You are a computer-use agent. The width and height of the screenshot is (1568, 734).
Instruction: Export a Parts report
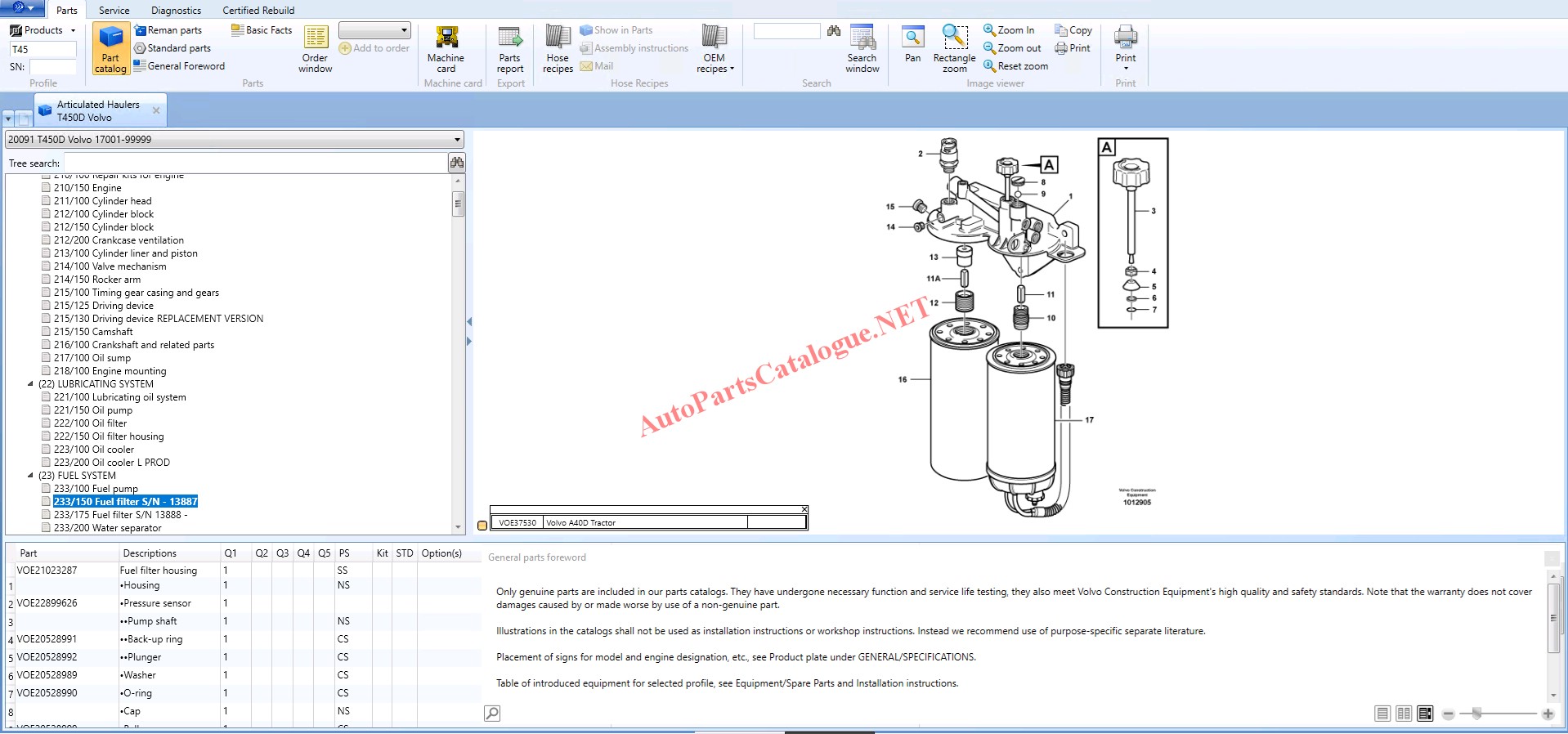point(510,49)
